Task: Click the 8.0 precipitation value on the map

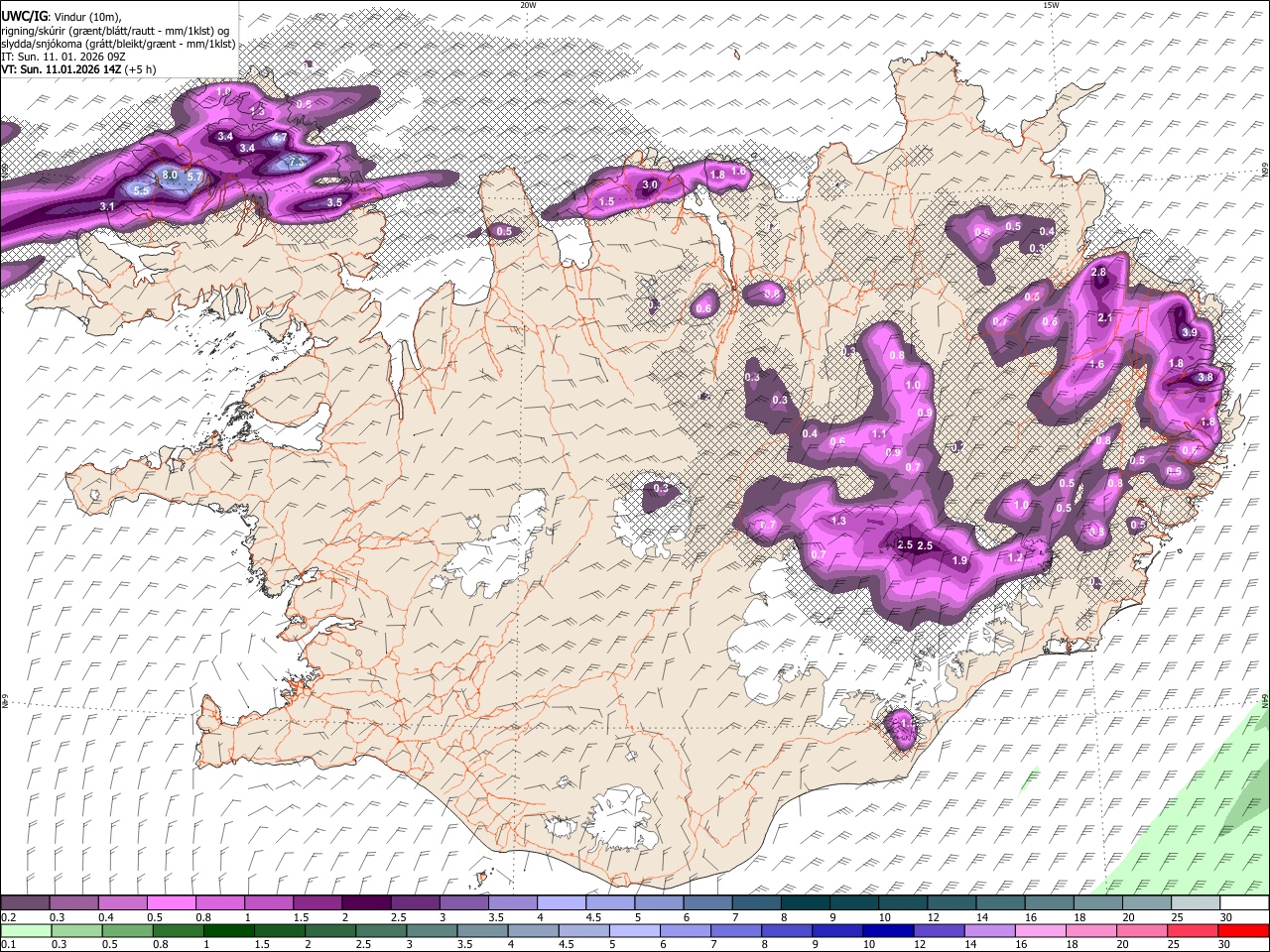Action: pos(170,176)
